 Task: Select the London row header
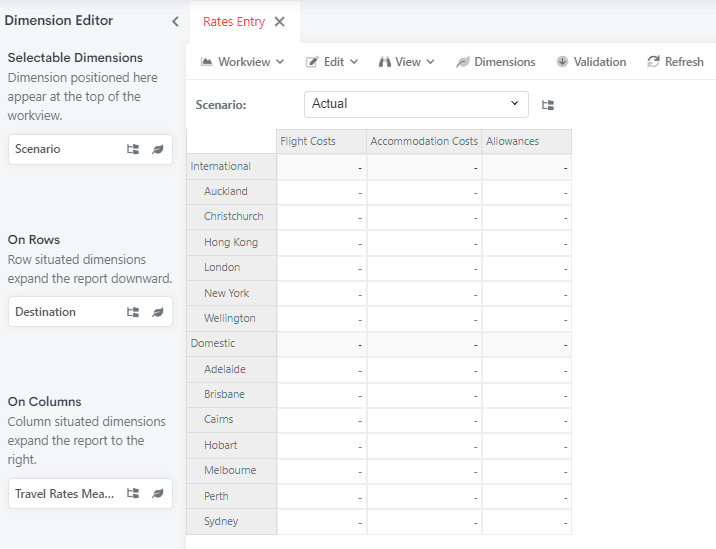click(232, 267)
